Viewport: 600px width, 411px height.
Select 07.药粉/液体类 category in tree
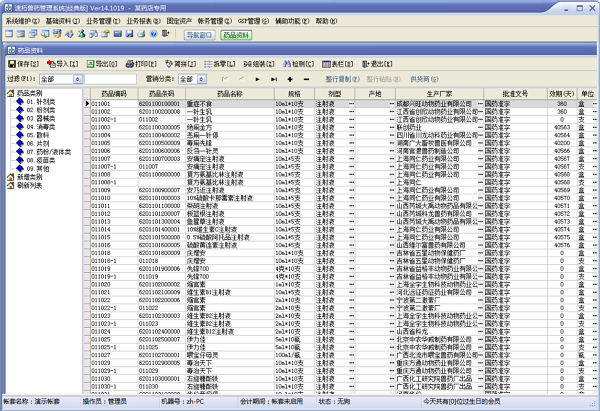pyautogui.click(x=44, y=152)
